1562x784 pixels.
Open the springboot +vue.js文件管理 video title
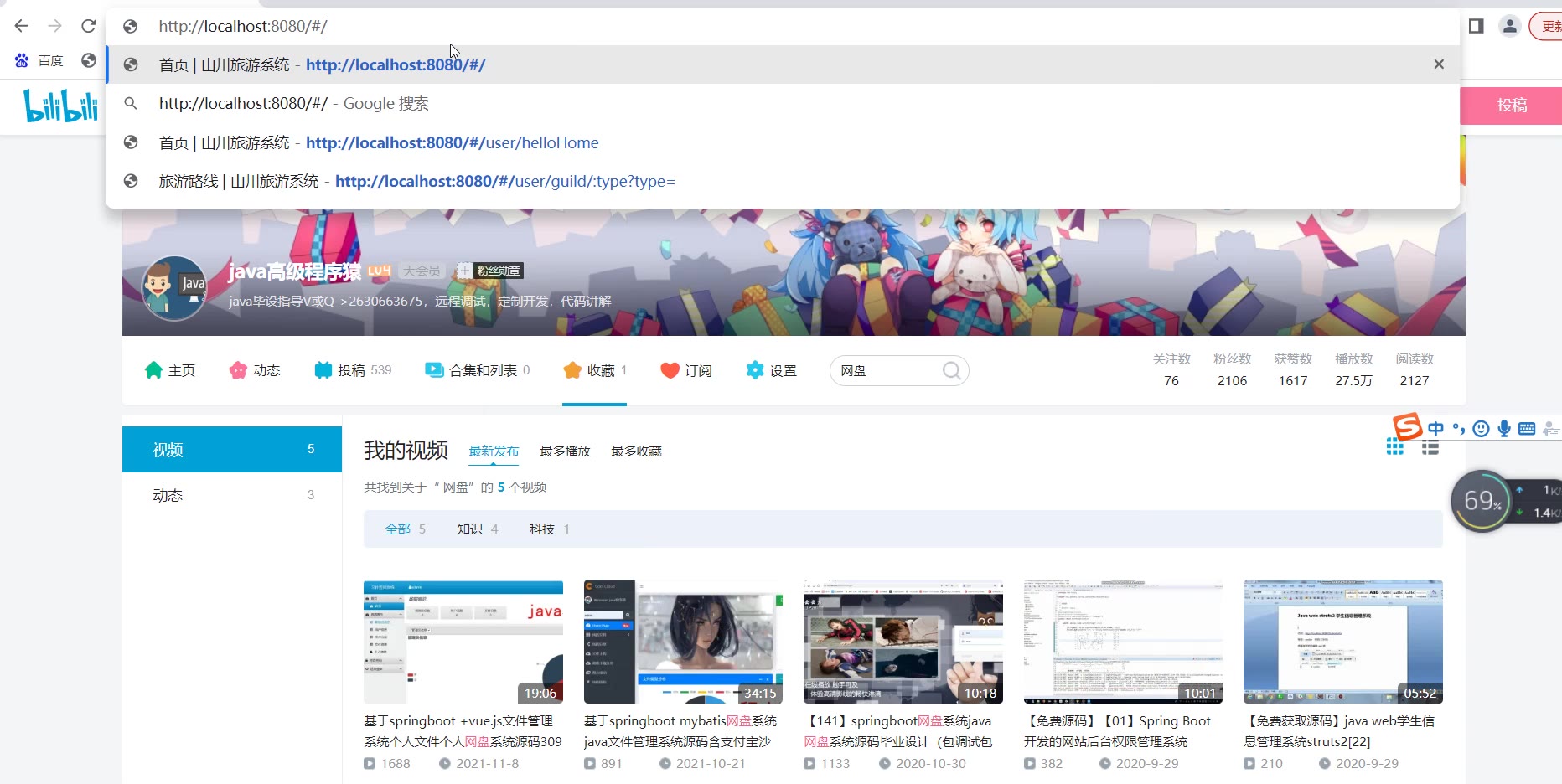click(x=463, y=731)
